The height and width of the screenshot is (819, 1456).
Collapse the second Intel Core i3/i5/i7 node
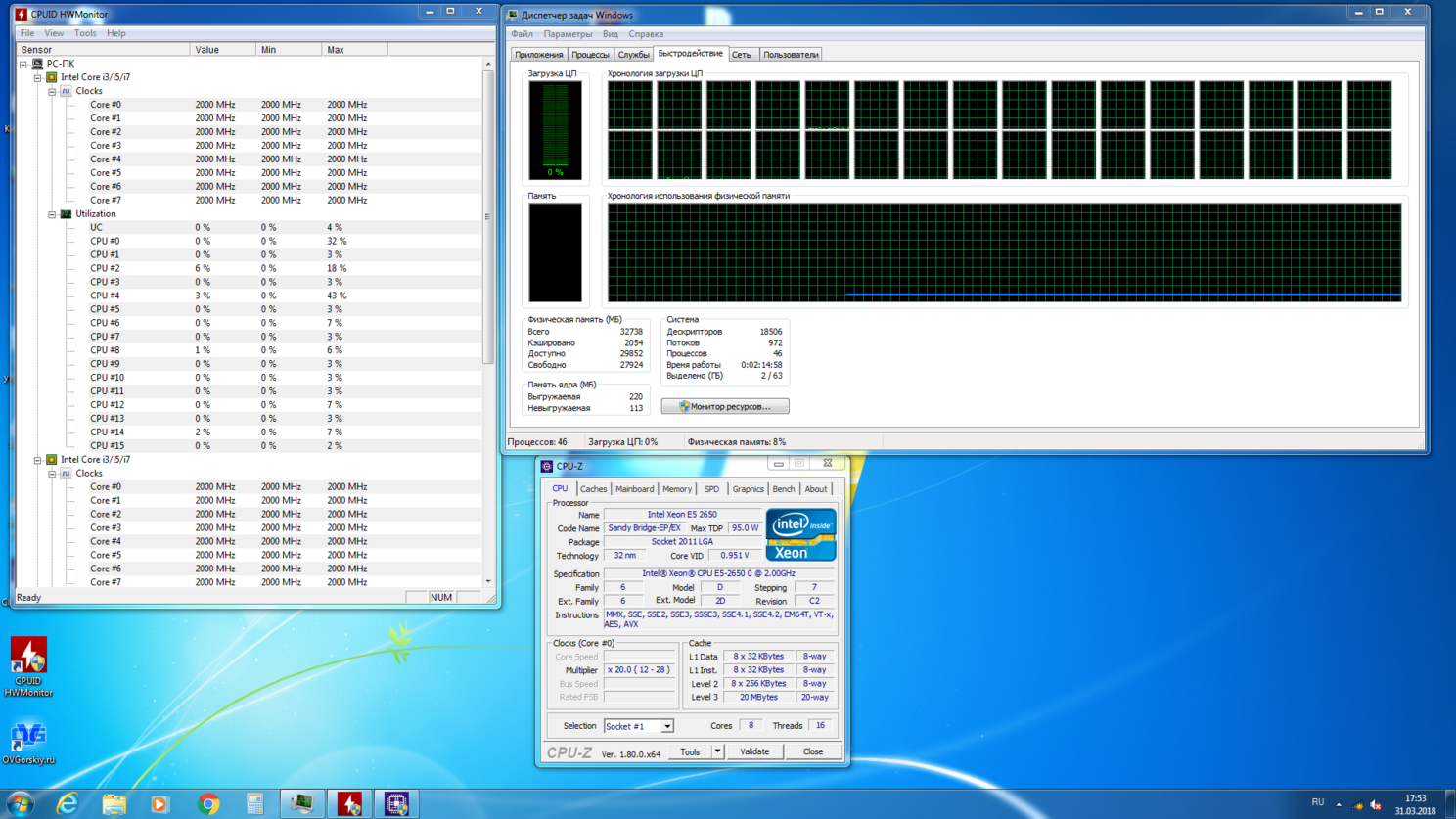click(38, 460)
